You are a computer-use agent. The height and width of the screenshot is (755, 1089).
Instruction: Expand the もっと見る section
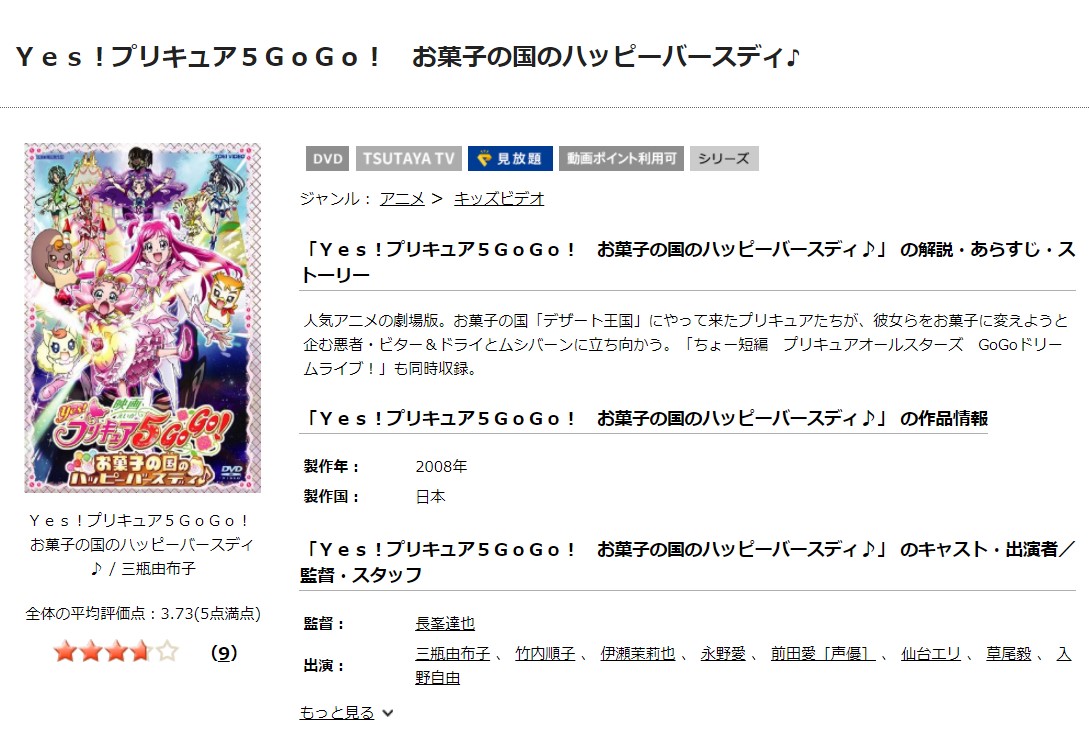tap(337, 713)
